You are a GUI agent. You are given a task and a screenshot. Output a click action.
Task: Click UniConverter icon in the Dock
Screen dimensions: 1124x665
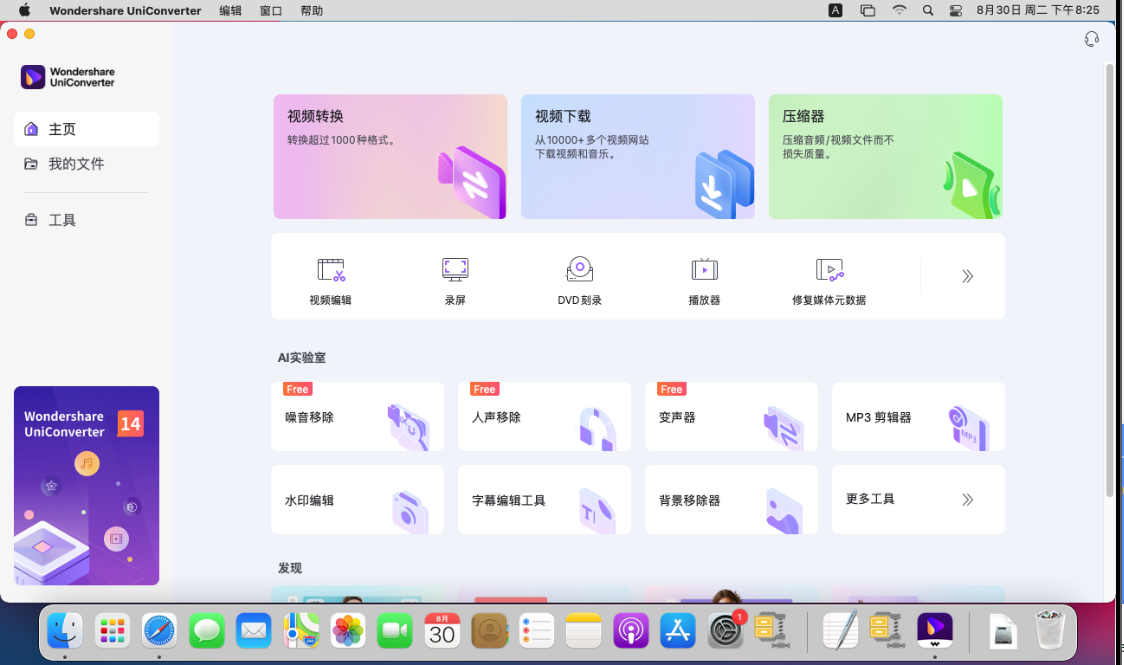935,631
